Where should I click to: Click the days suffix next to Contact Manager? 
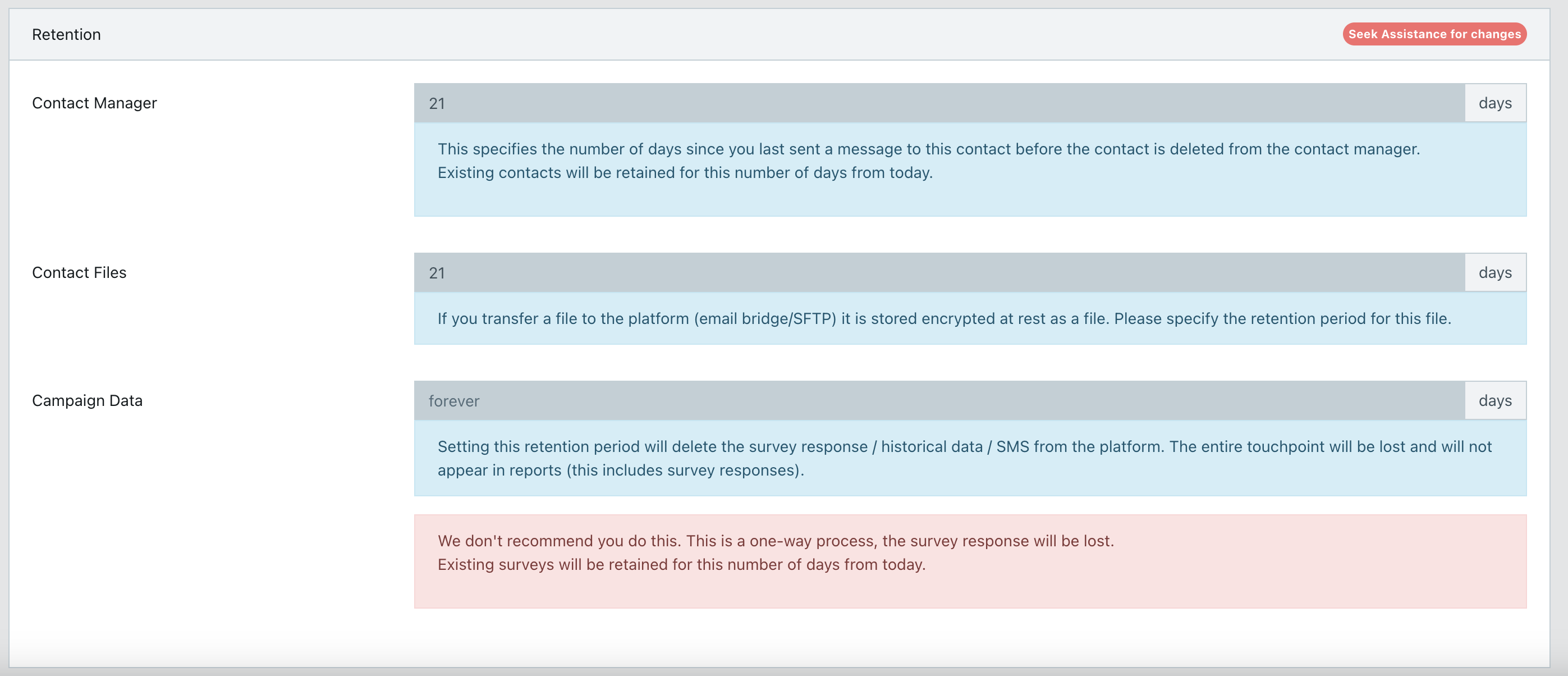tap(1495, 103)
